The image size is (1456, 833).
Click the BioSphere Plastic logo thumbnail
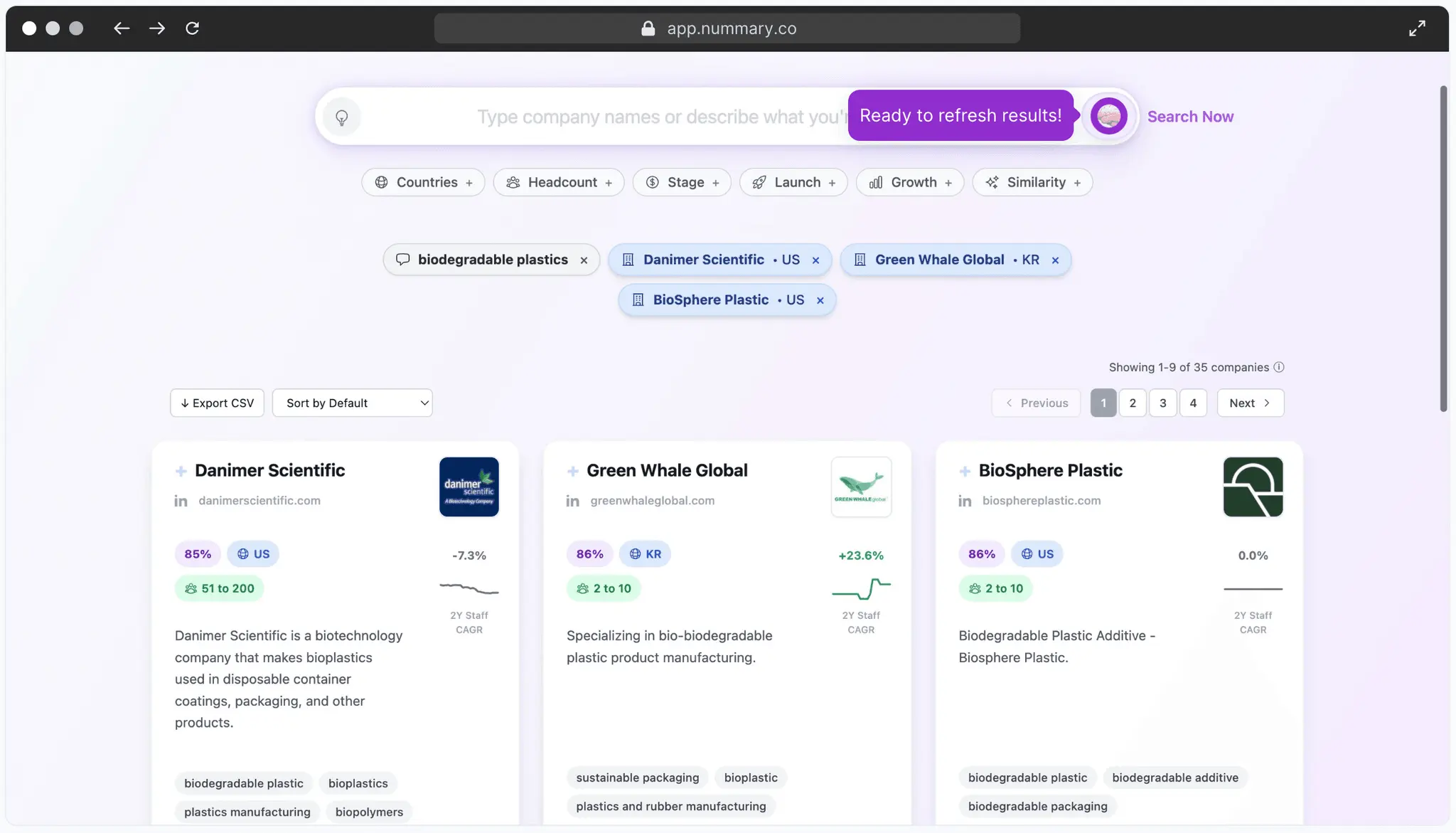click(1253, 487)
